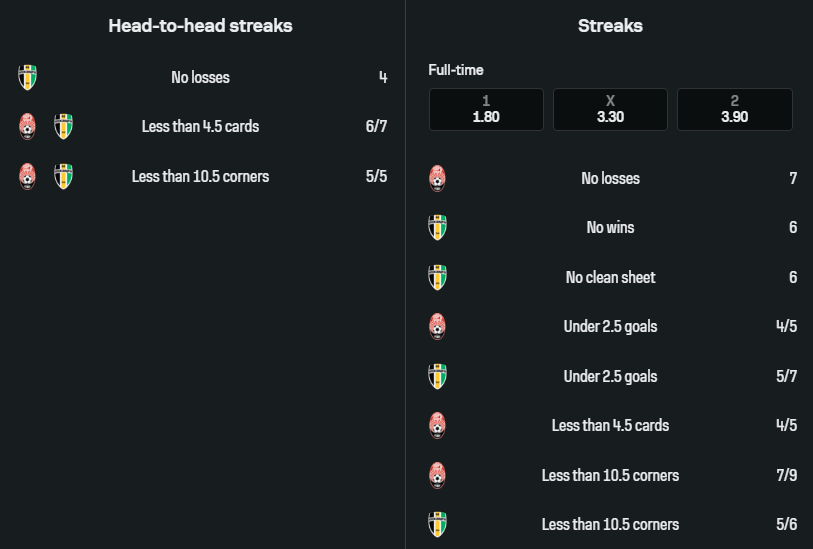Click the Head-to-head streaks heading
813x549 pixels.
(x=200, y=26)
